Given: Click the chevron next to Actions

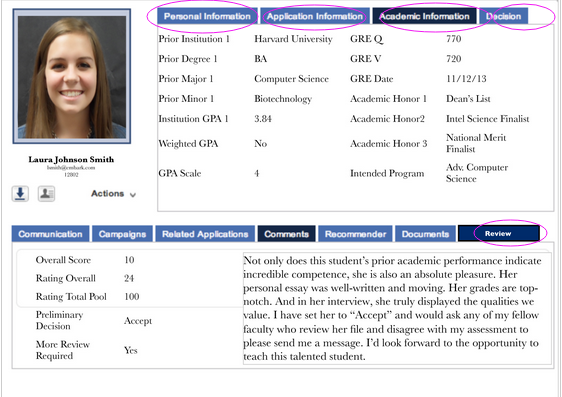Looking at the screenshot, I should coord(133,195).
